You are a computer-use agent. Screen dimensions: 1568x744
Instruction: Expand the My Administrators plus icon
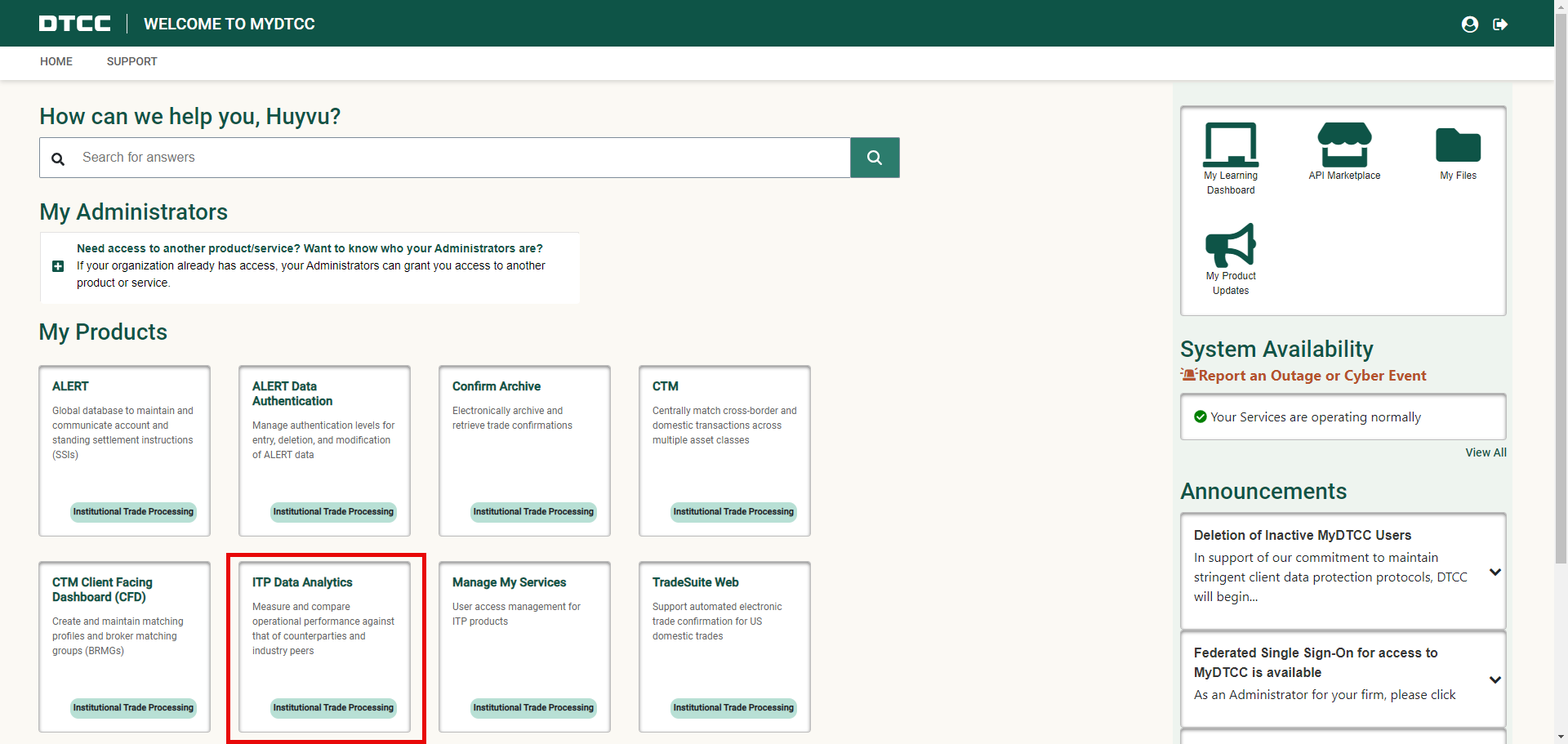[x=58, y=266]
